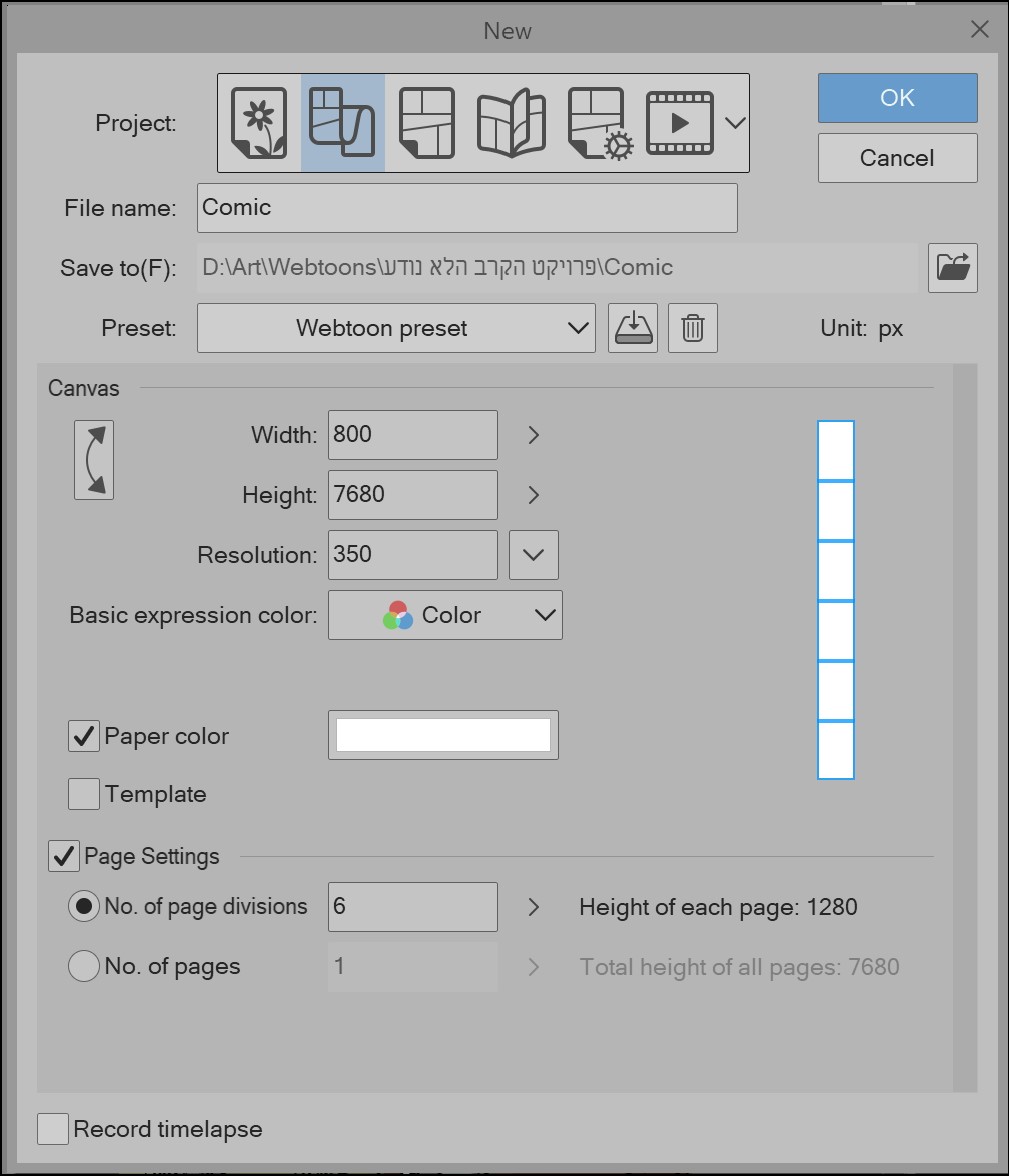
Task: Enable the Record timelapse checkbox
Action: [x=54, y=1129]
